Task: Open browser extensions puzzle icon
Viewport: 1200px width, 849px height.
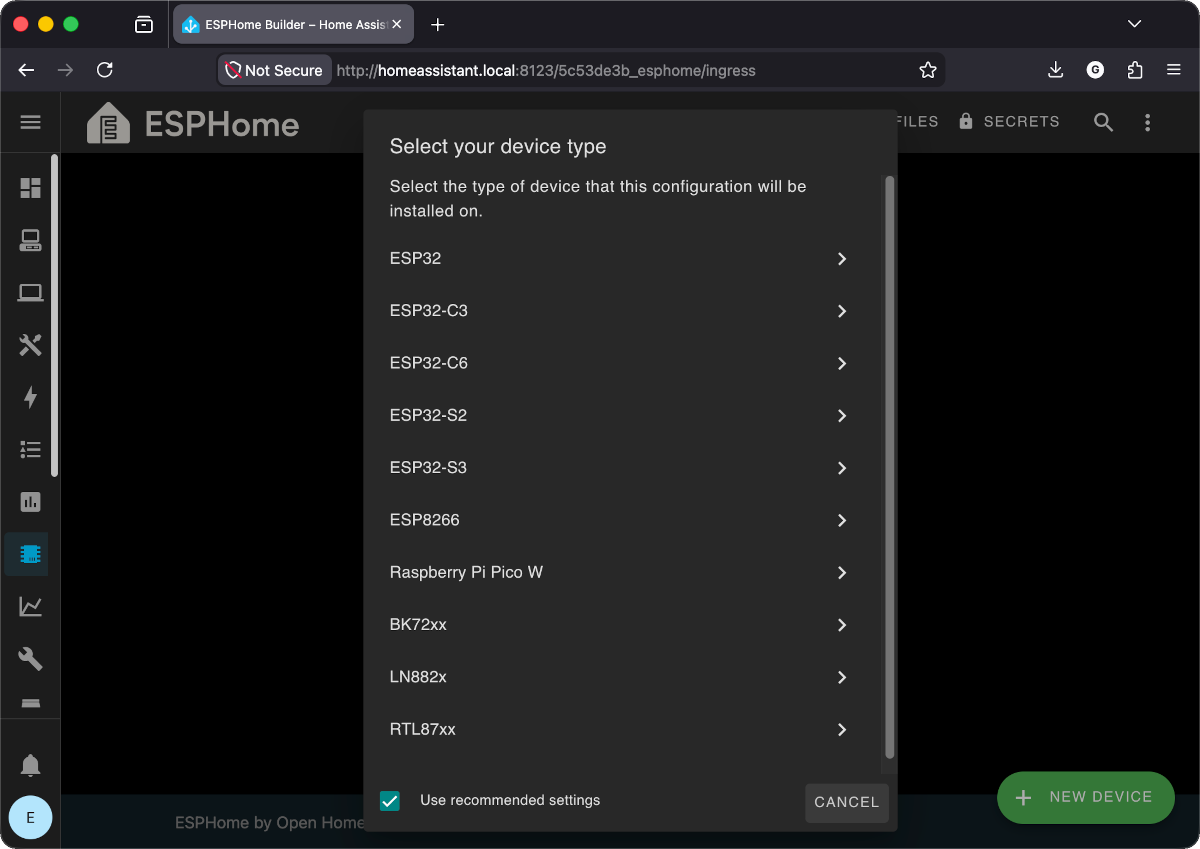Action: 1135,70
